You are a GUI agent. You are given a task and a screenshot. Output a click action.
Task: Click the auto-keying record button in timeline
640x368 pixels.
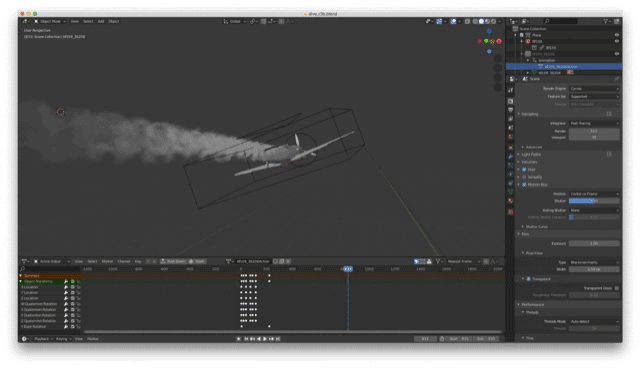pos(239,339)
